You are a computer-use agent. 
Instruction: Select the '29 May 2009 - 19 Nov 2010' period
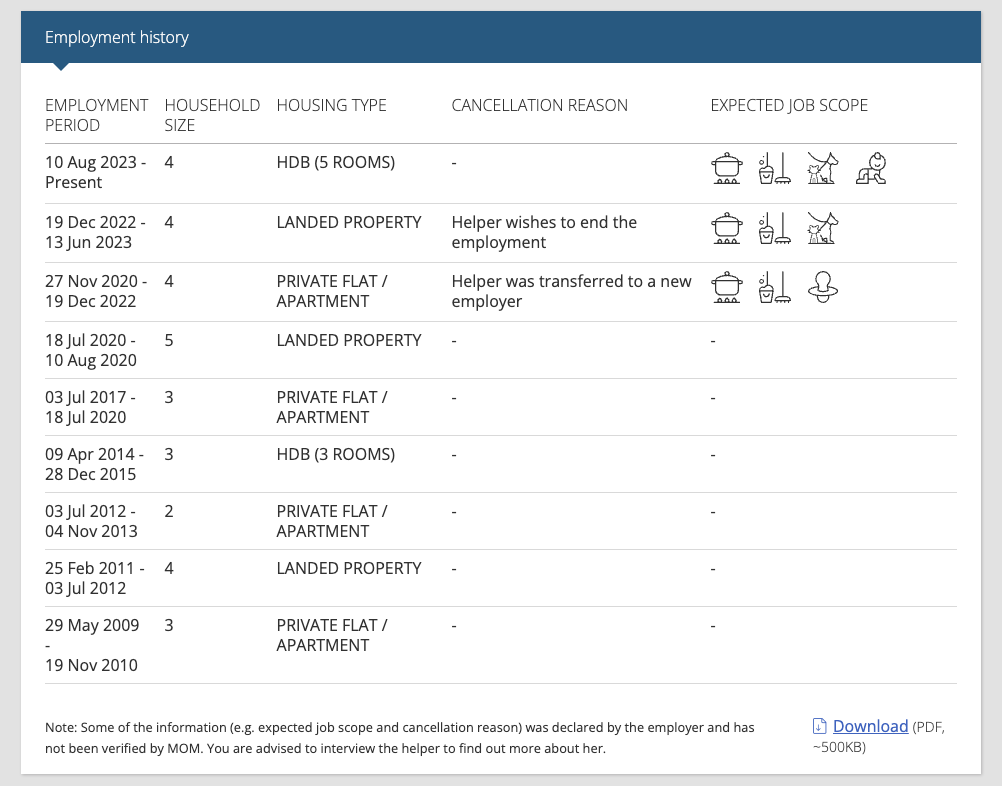point(92,645)
